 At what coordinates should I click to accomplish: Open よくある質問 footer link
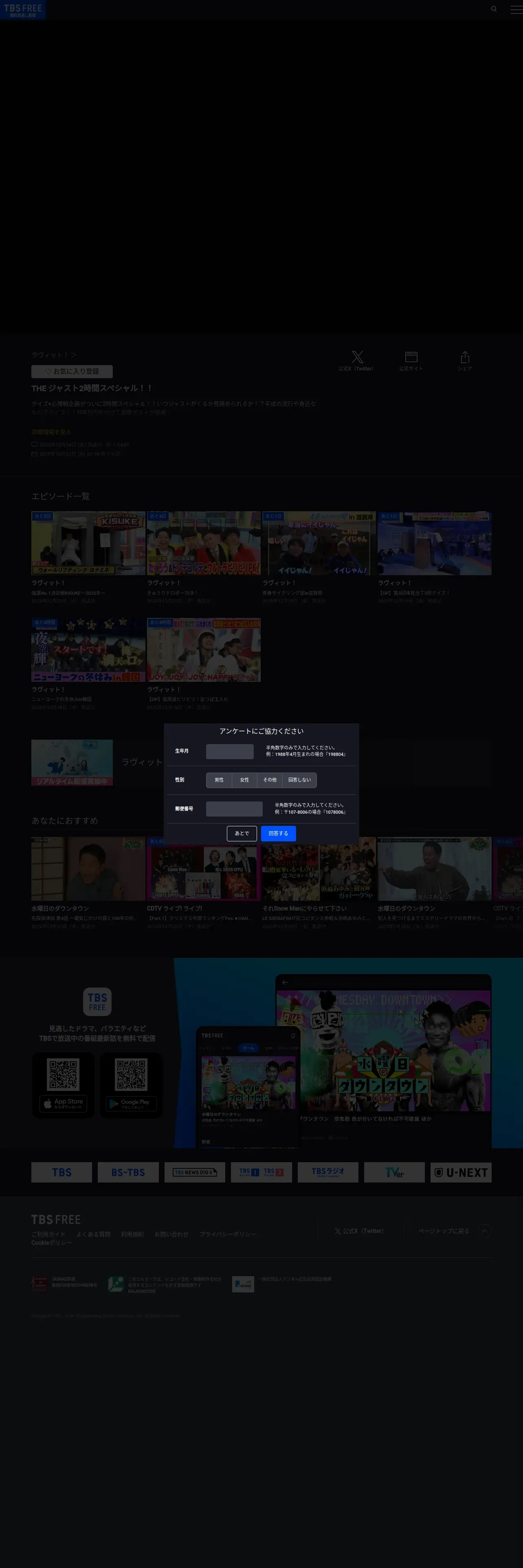[93, 1235]
